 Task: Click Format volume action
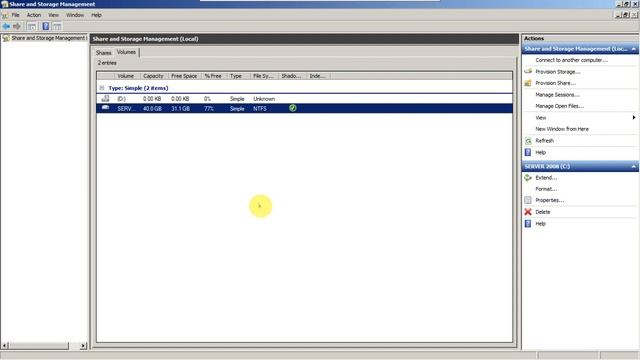[546, 189]
